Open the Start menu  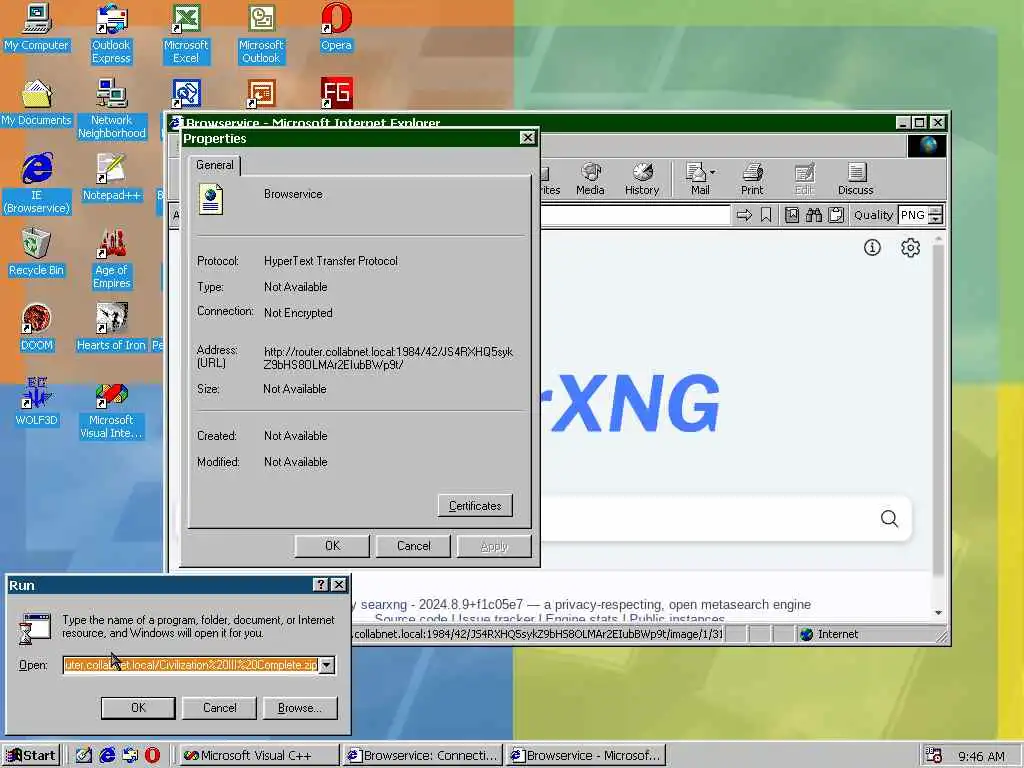(31, 755)
